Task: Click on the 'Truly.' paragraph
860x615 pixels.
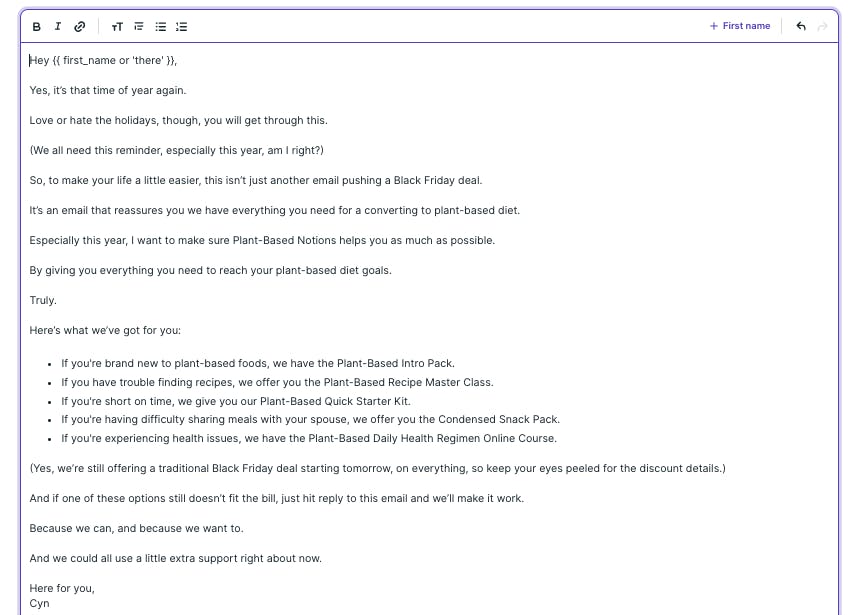Action: tap(43, 300)
